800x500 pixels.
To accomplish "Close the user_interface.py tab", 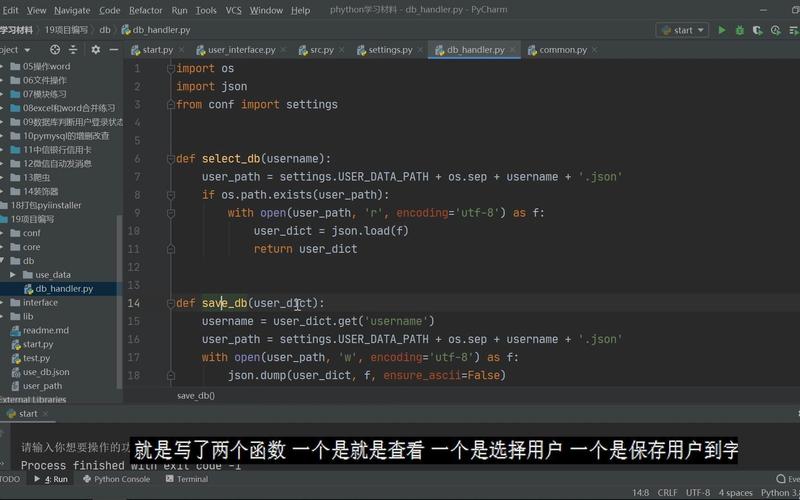I will [x=283, y=50].
